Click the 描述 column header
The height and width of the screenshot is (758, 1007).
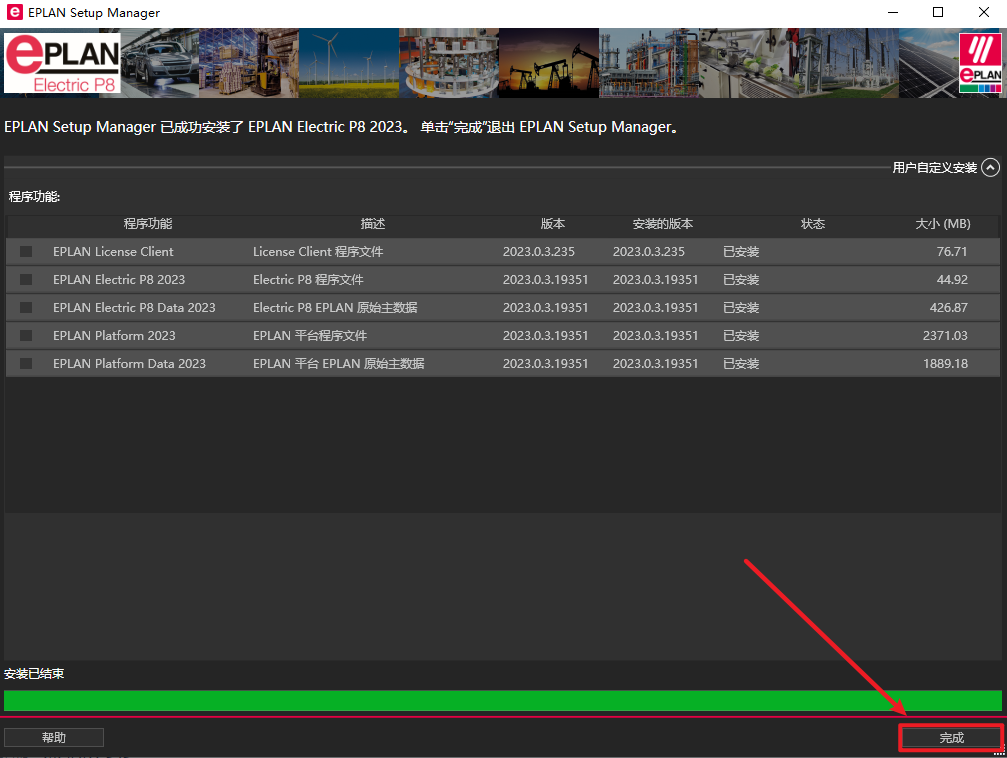(373, 224)
